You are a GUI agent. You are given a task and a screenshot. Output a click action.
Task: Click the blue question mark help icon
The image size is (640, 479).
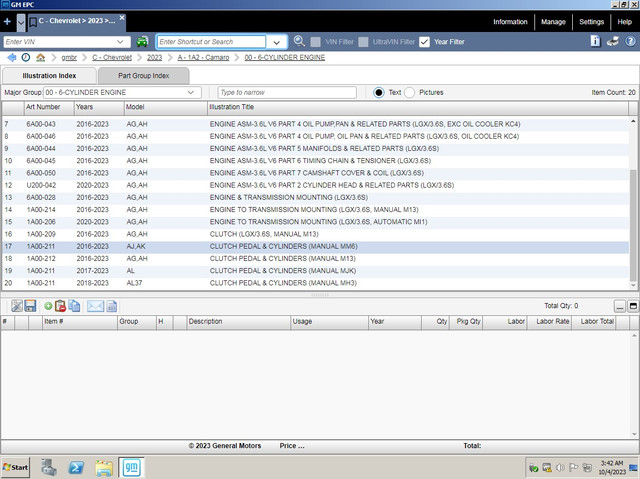[x=631, y=41]
